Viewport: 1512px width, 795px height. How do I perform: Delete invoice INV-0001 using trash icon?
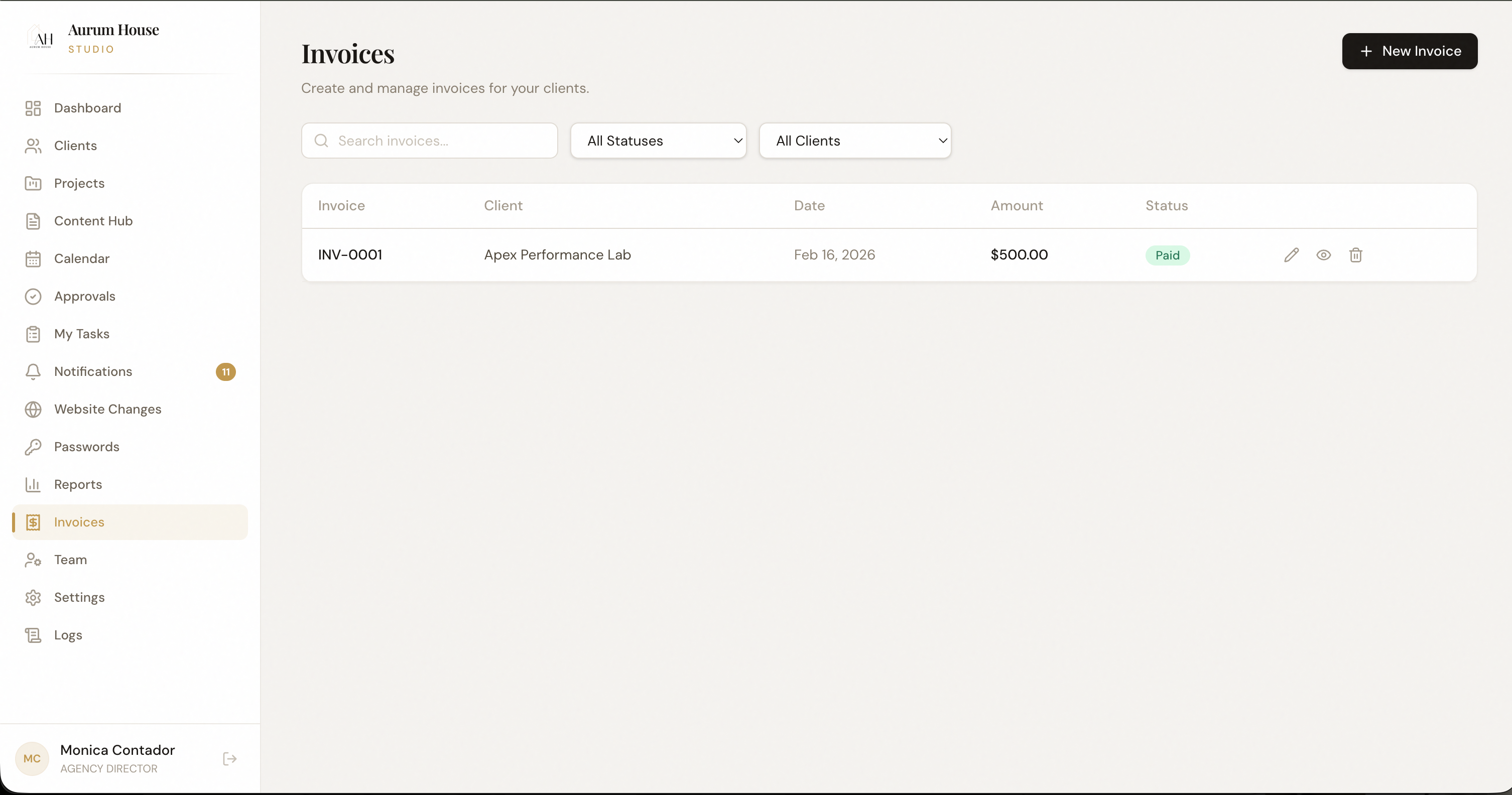(x=1356, y=254)
